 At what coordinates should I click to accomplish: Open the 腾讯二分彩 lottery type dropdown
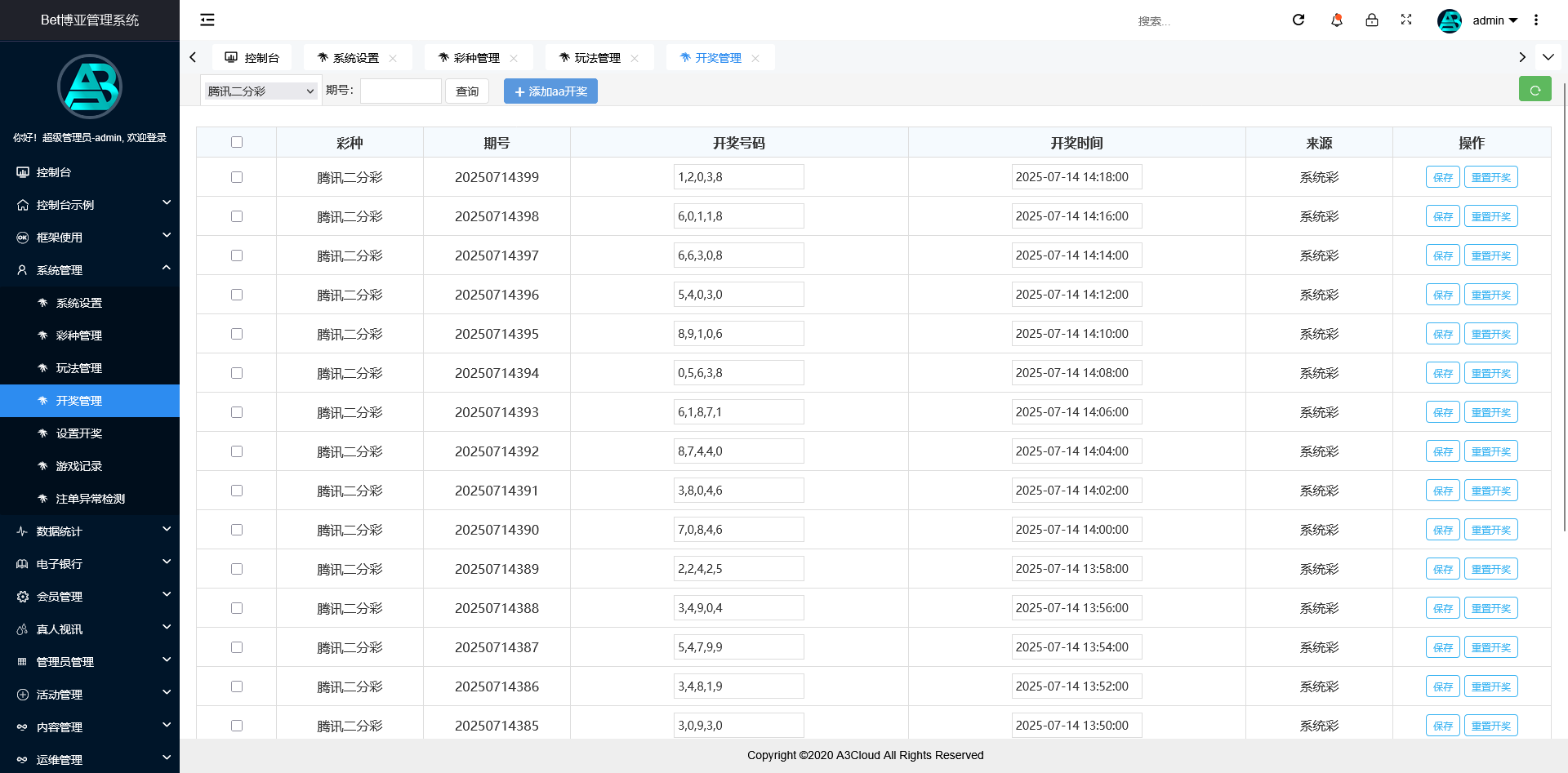click(261, 91)
